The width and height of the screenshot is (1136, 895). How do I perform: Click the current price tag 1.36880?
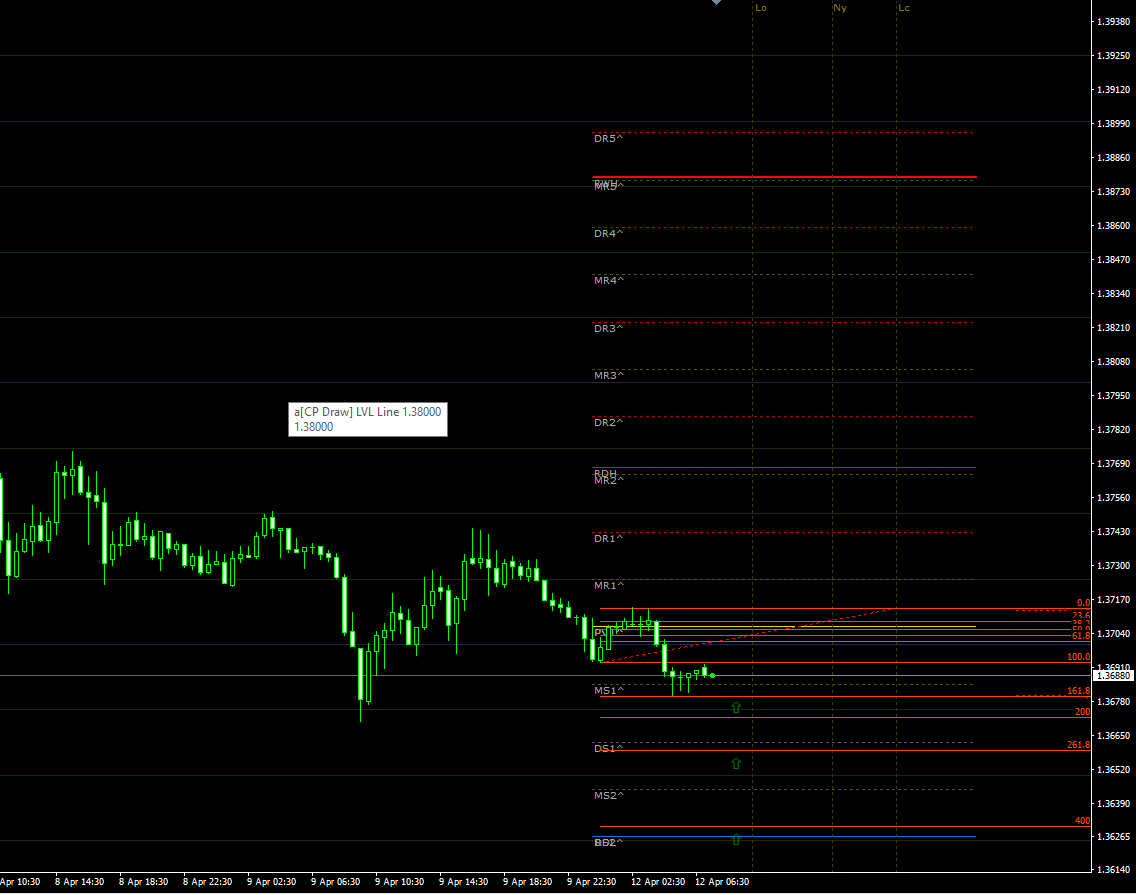click(1112, 676)
